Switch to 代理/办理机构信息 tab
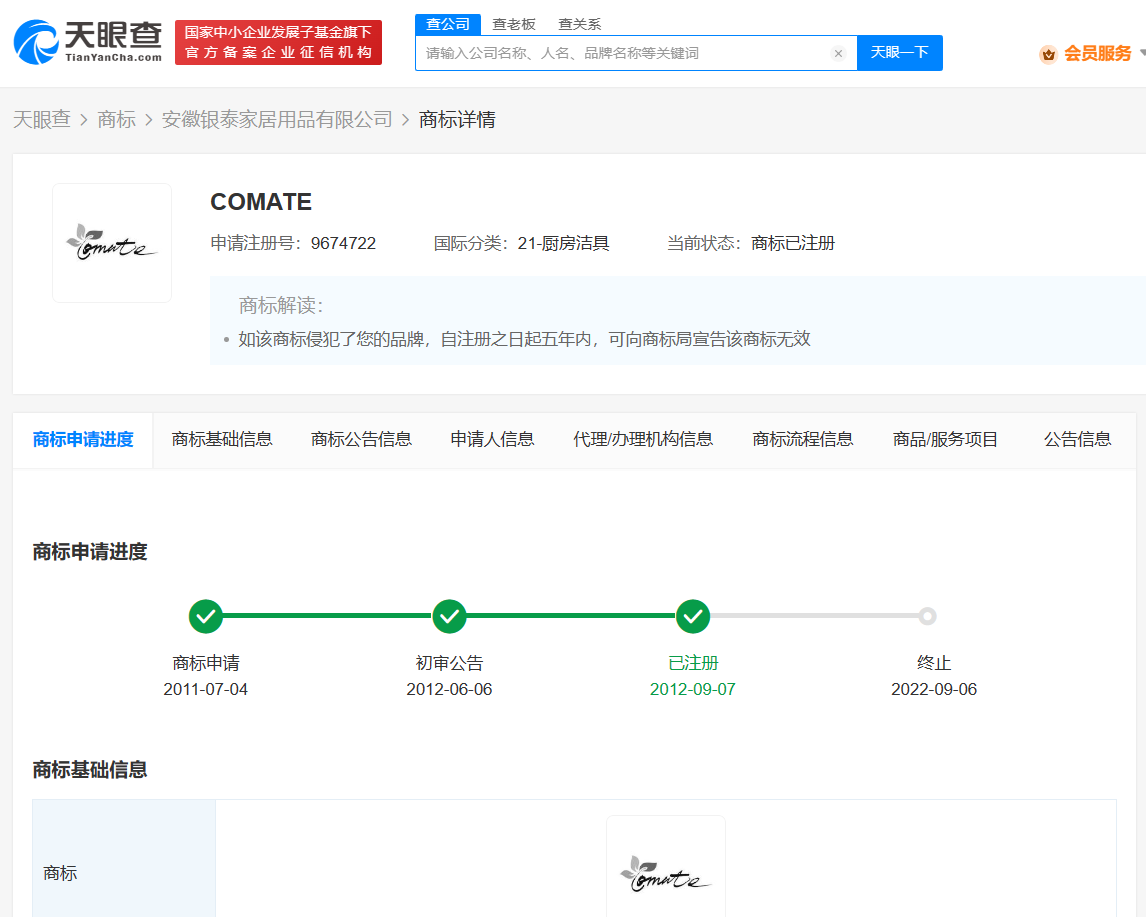Screen dimensions: 1146x917 click(643, 439)
